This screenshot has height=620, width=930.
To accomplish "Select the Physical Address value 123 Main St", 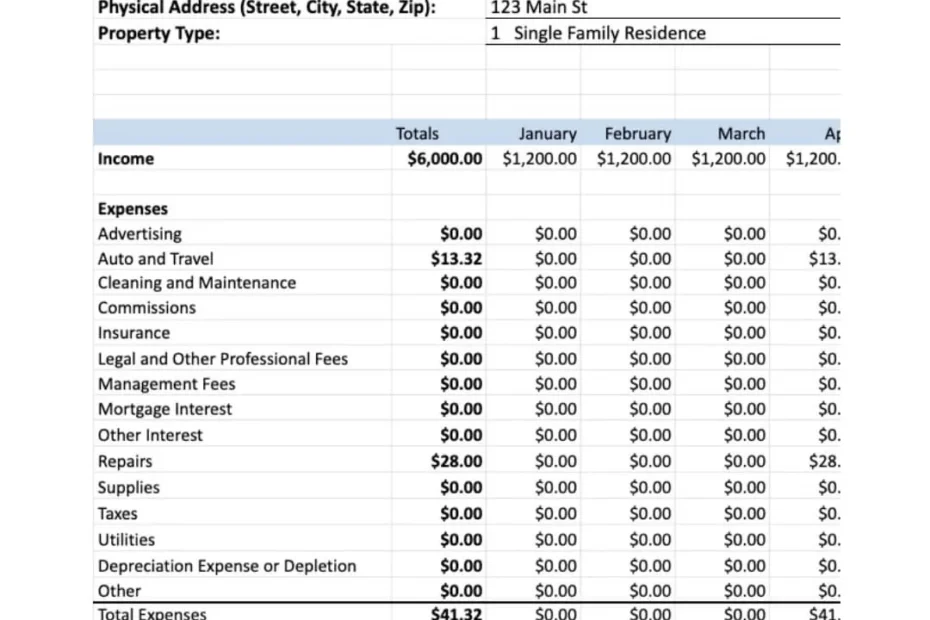I will click(x=539, y=8).
